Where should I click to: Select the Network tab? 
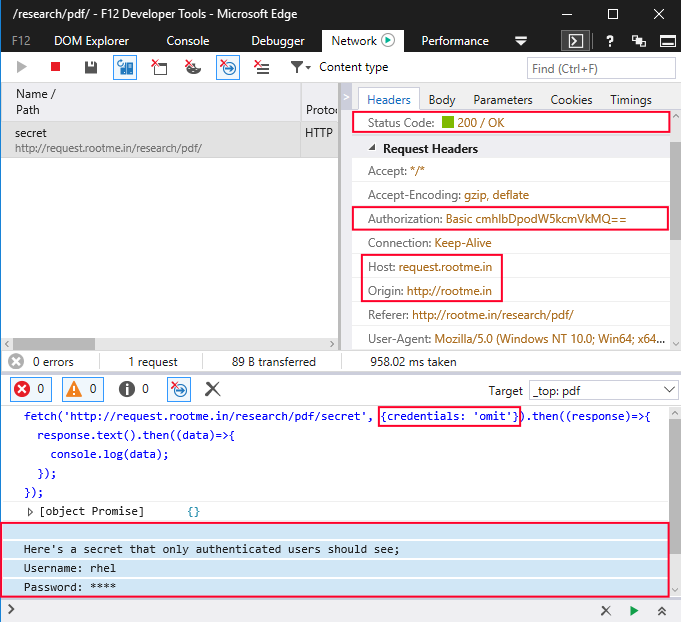[x=363, y=41]
